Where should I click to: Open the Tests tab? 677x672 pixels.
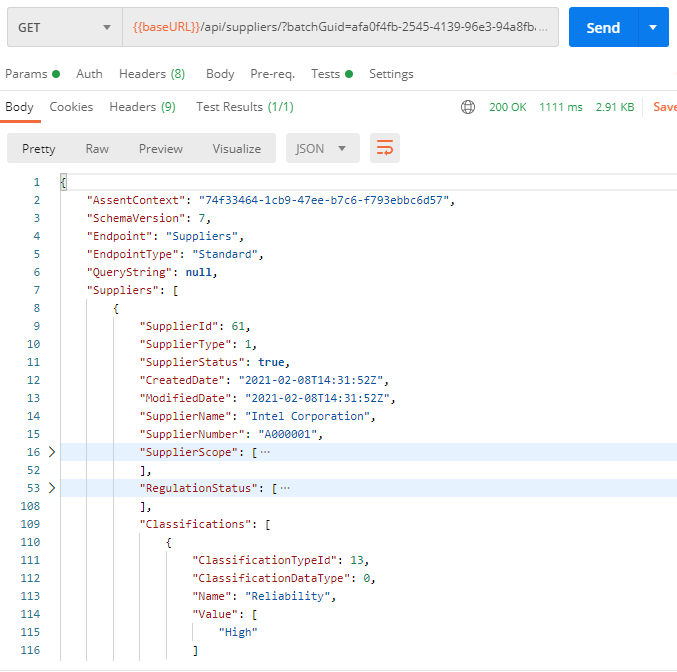pyautogui.click(x=332, y=74)
